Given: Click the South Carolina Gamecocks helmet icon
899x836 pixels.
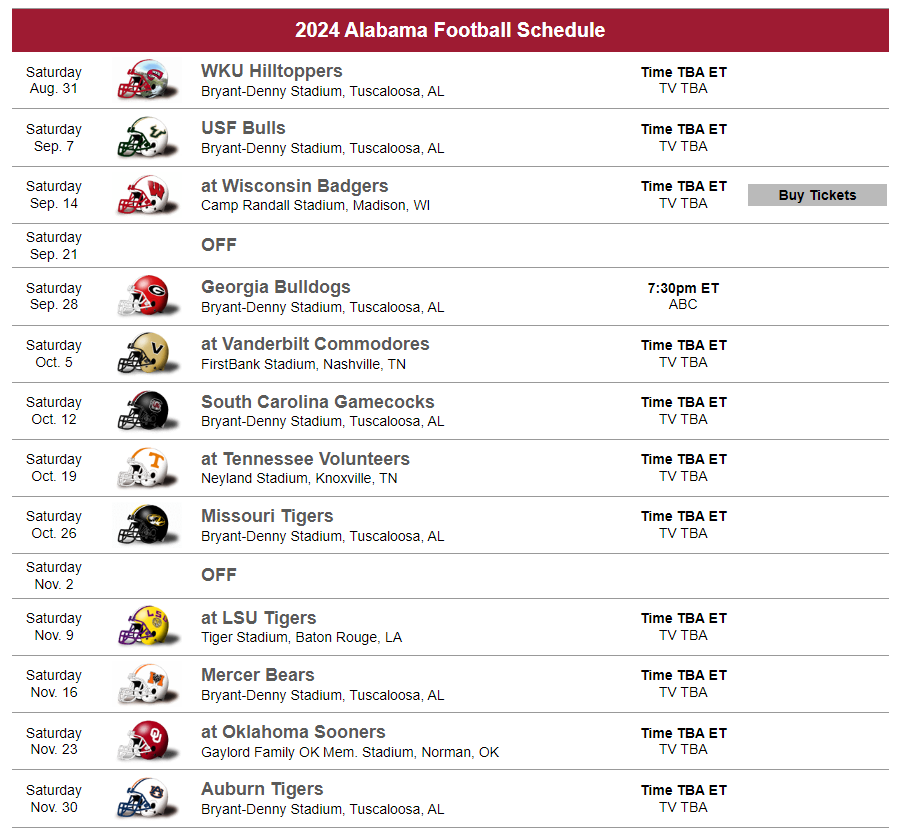Looking at the screenshot, I should [145, 411].
